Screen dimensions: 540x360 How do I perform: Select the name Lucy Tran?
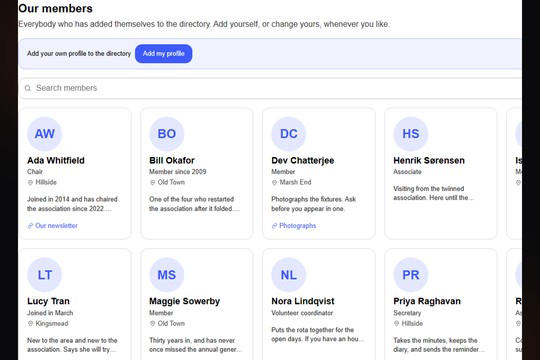(x=49, y=301)
